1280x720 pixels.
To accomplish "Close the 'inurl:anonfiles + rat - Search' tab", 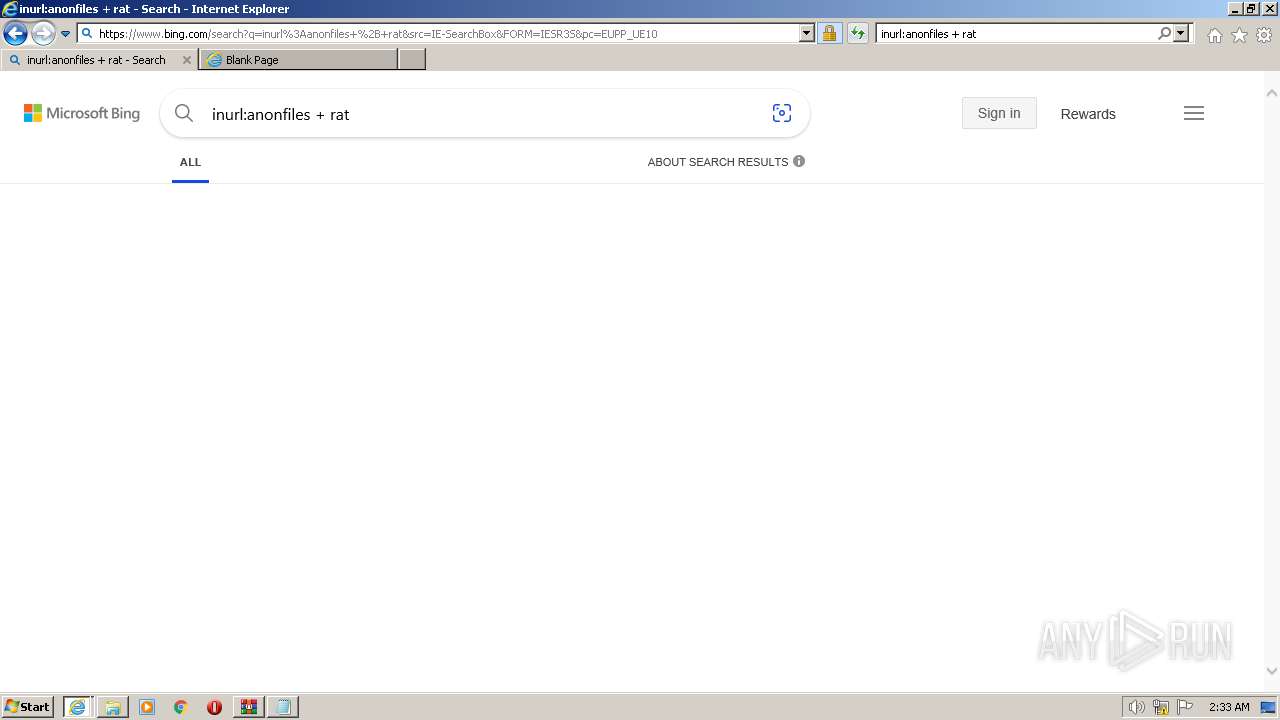I will pyautogui.click(x=186, y=60).
